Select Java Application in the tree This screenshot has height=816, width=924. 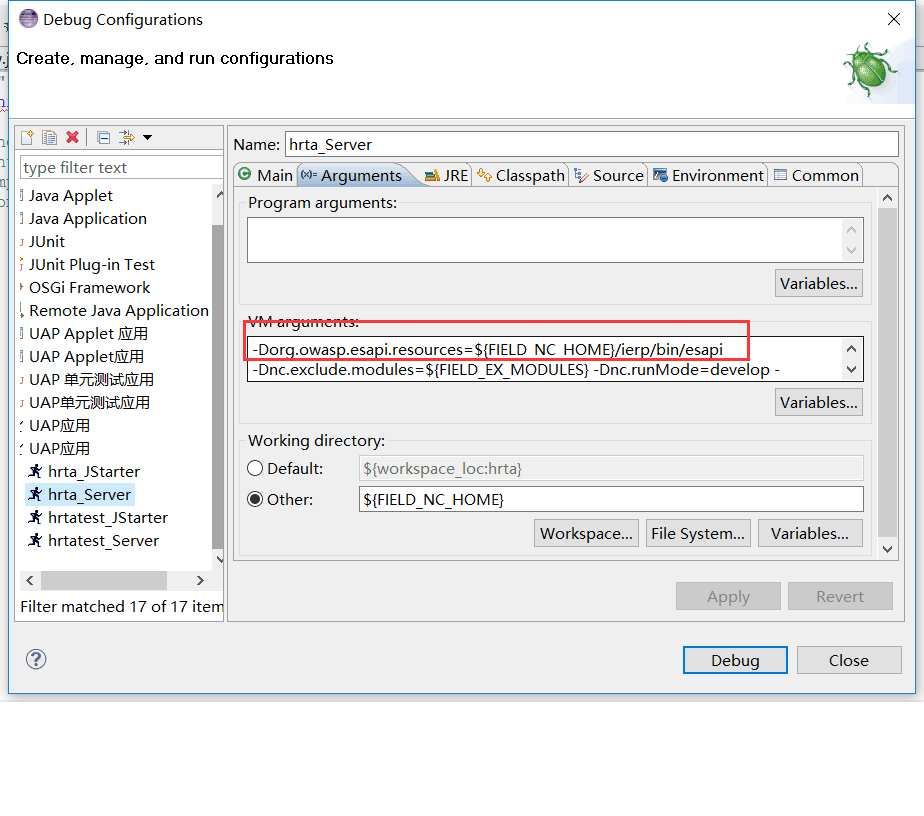[x=88, y=219]
